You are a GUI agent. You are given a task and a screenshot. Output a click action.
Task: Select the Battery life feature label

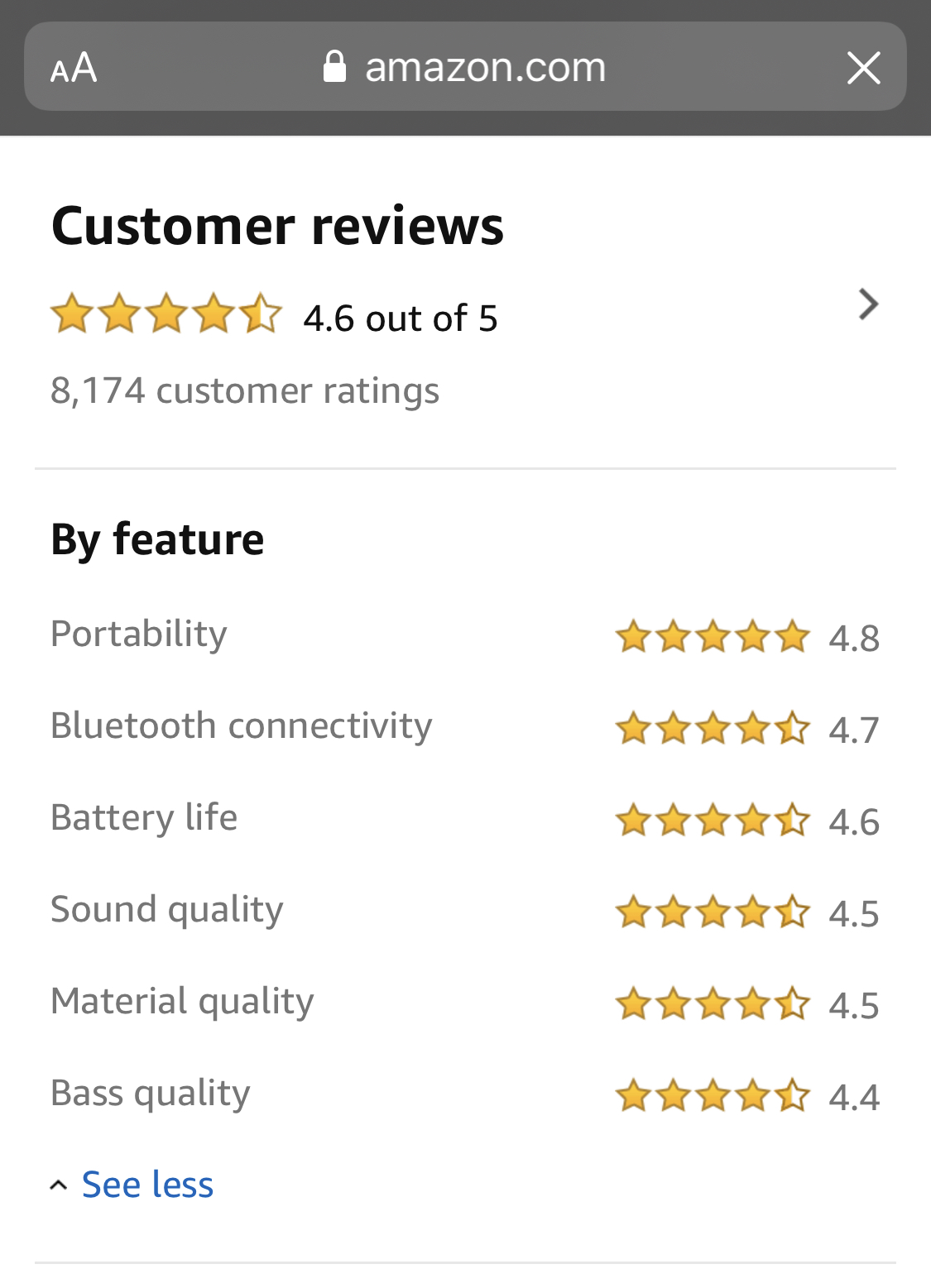click(144, 818)
